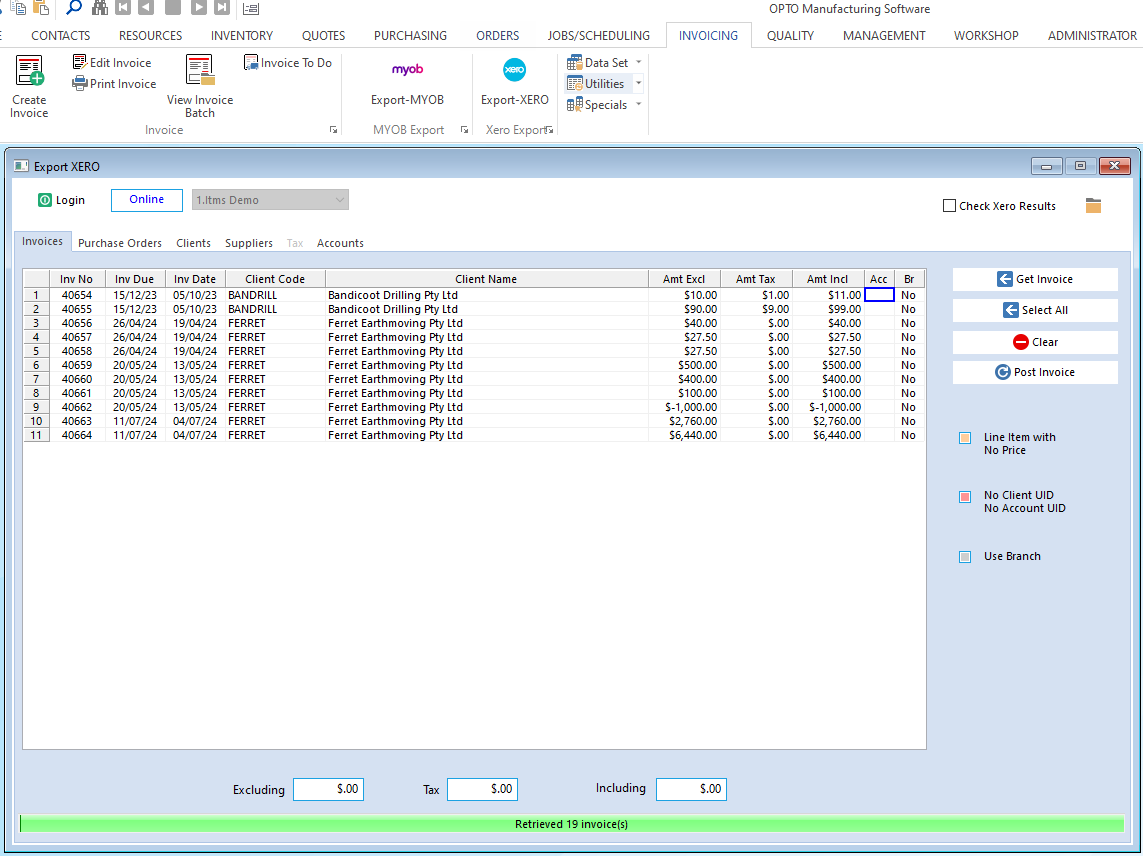Screen dimensions: 1143x856
Task: Click the Acc cell for invoice 40654
Action: [879, 295]
